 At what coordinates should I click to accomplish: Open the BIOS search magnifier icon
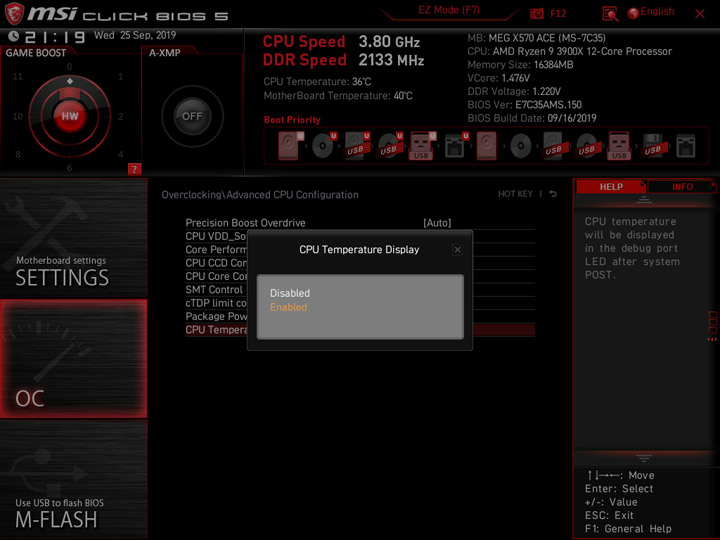610,14
